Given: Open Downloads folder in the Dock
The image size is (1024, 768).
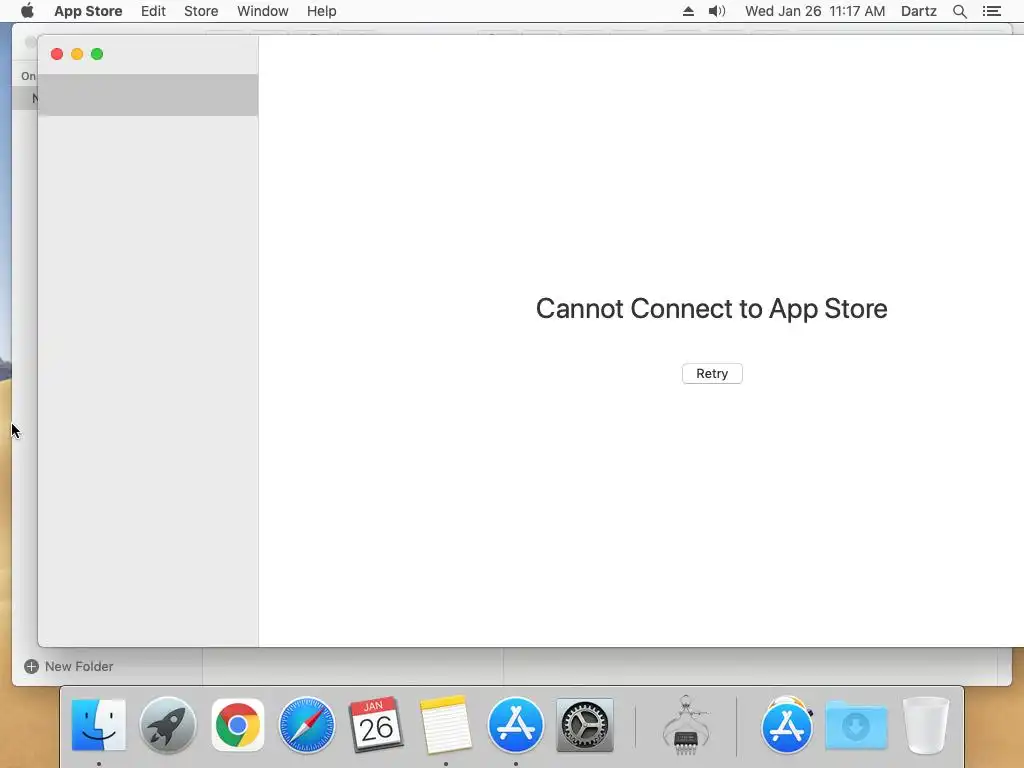Looking at the screenshot, I should pos(856,725).
